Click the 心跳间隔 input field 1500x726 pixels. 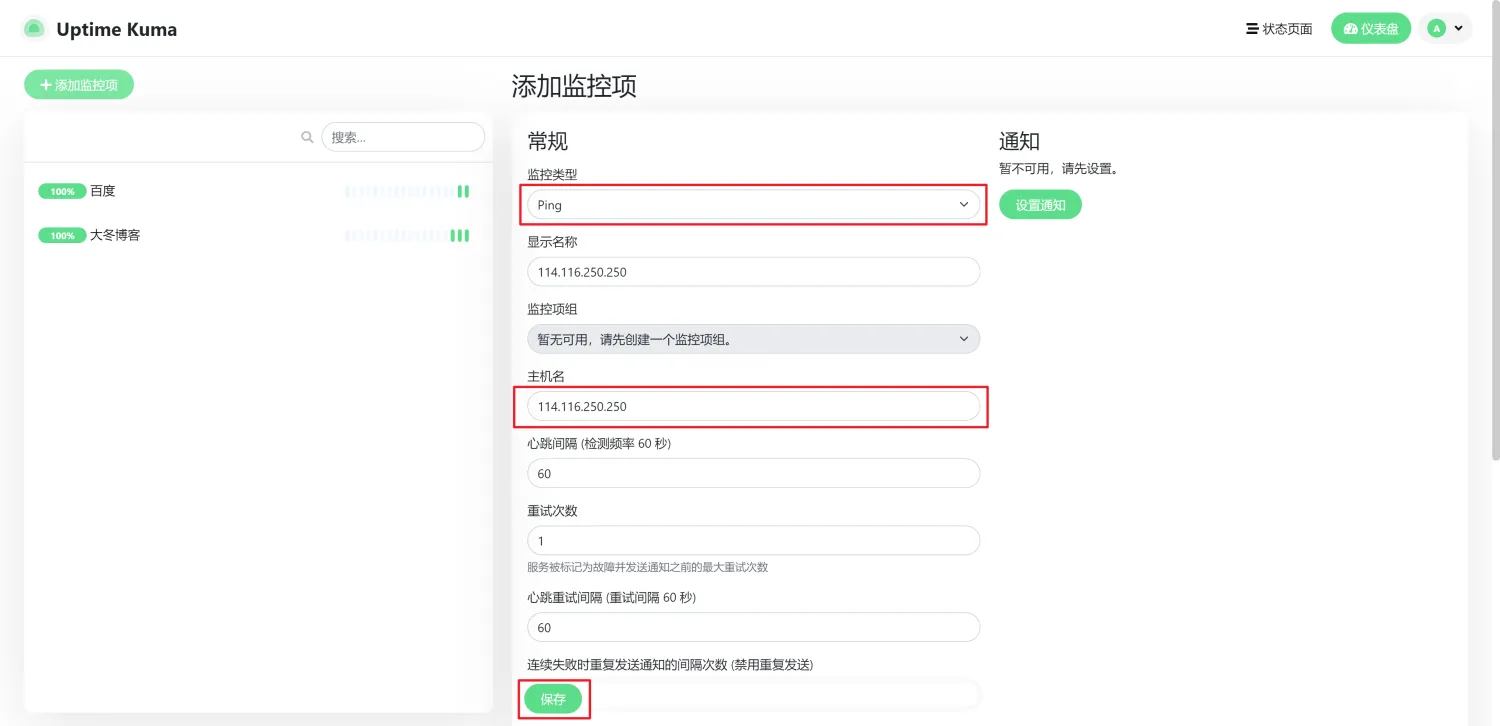pos(753,473)
